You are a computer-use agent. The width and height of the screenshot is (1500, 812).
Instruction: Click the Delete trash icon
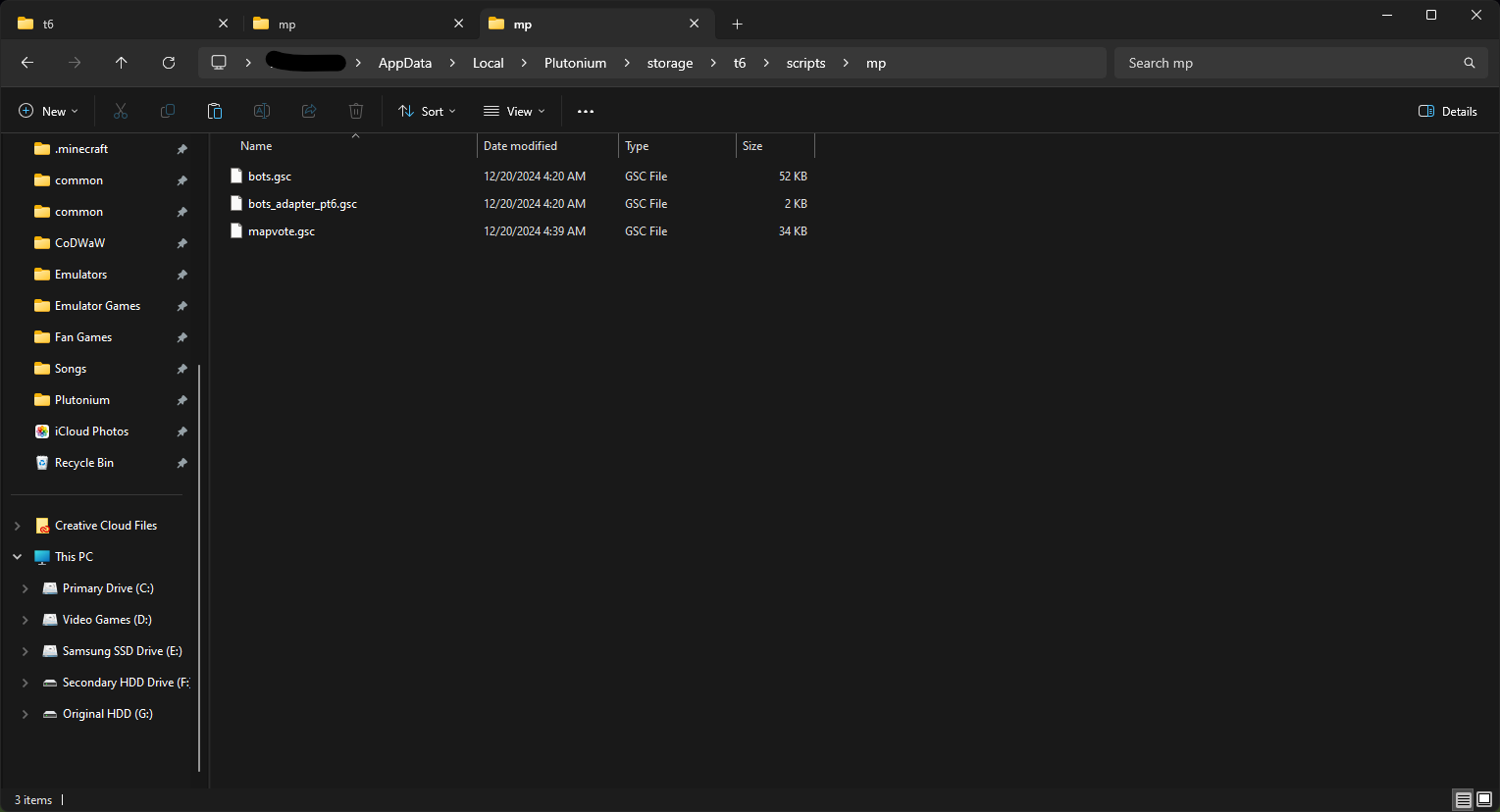coord(356,111)
